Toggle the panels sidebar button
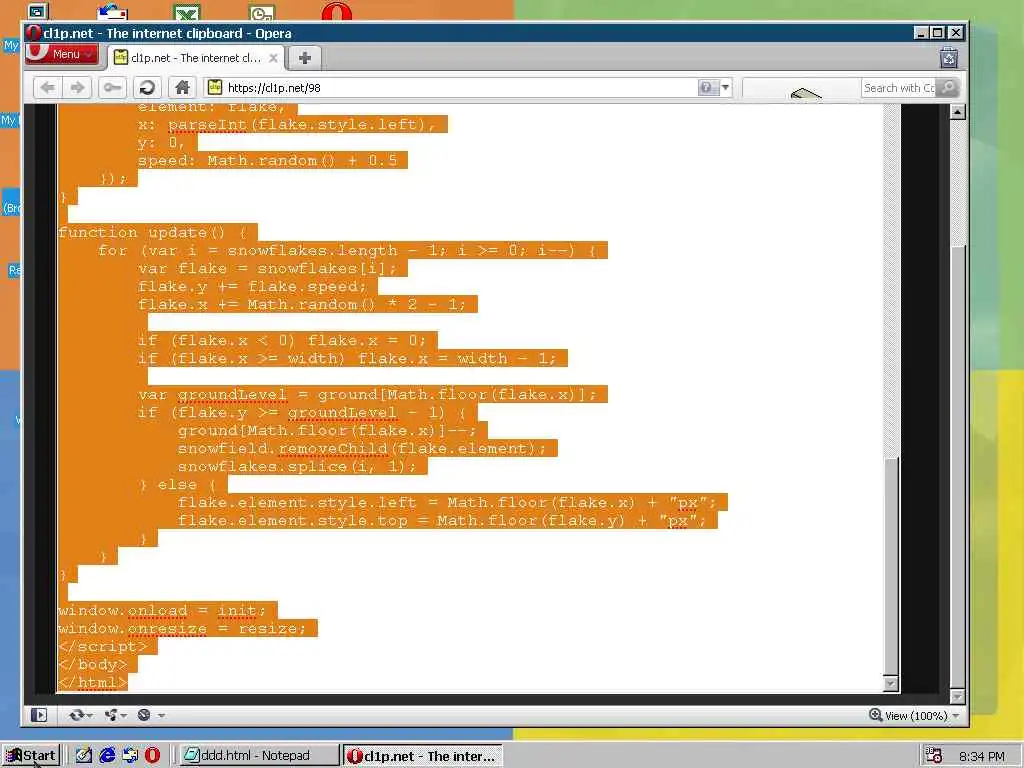This screenshot has width=1024, height=768. pyautogui.click(x=39, y=715)
